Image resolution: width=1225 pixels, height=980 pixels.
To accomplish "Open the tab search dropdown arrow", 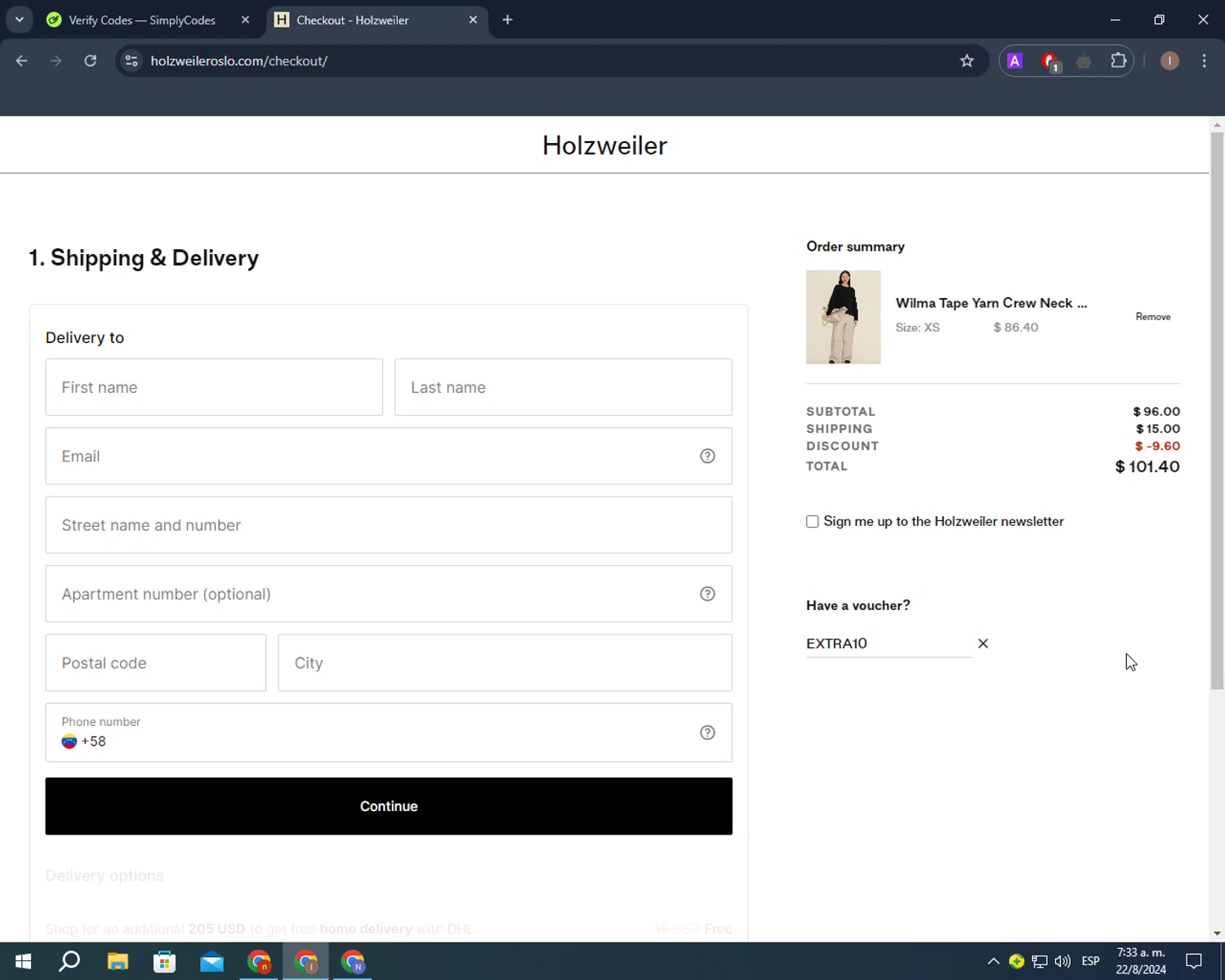I will (x=19, y=20).
